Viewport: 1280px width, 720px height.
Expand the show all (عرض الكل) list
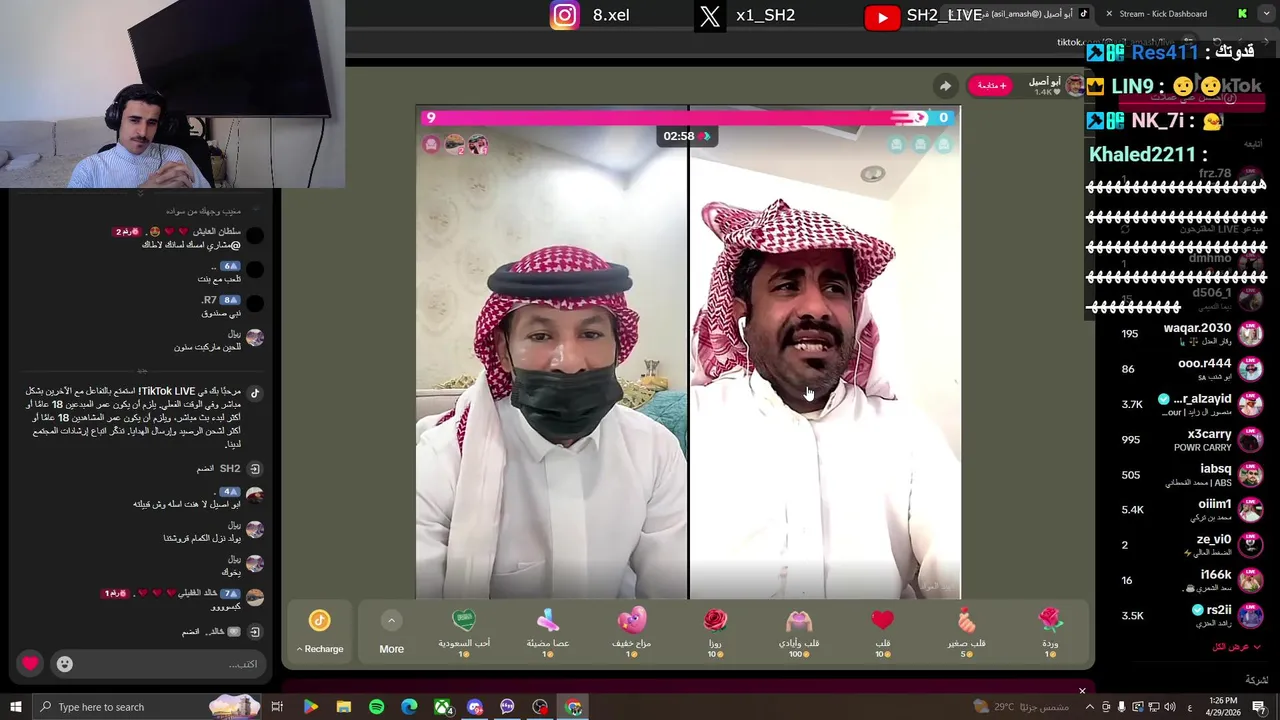(x=1236, y=647)
